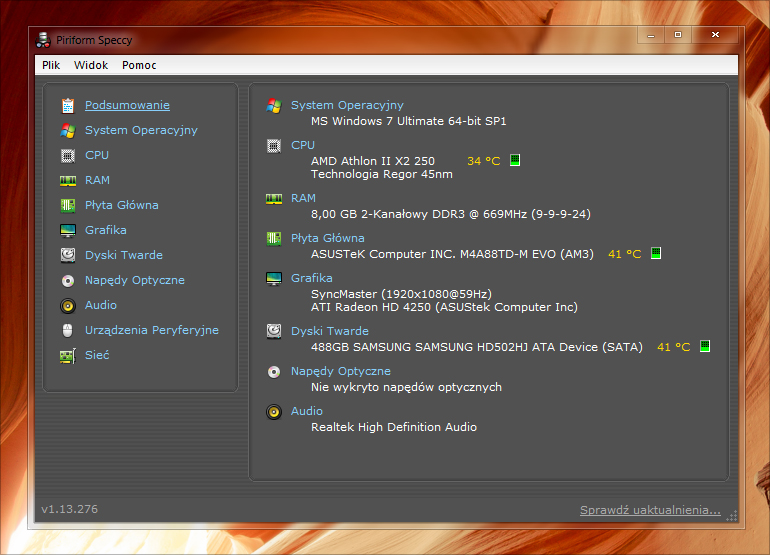Click the Piriform Speccy title bar icon
This screenshot has width=770, height=555.
[x=43, y=40]
